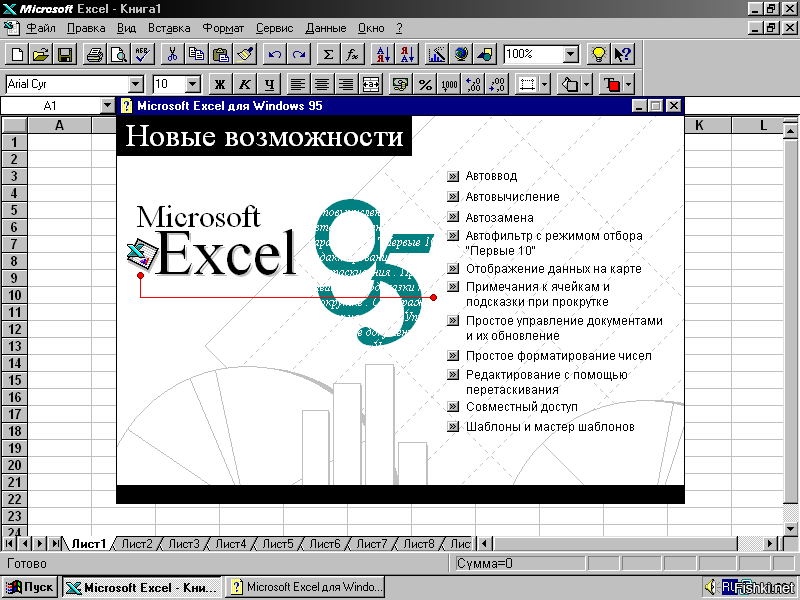Expand the 100% zoom dropdown
Image resolution: width=800 pixels, height=600 pixels.
pos(570,54)
